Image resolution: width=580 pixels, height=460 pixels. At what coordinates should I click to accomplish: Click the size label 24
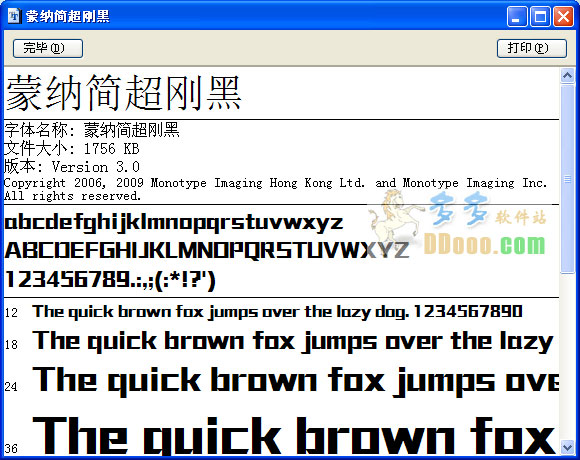point(11,386)
